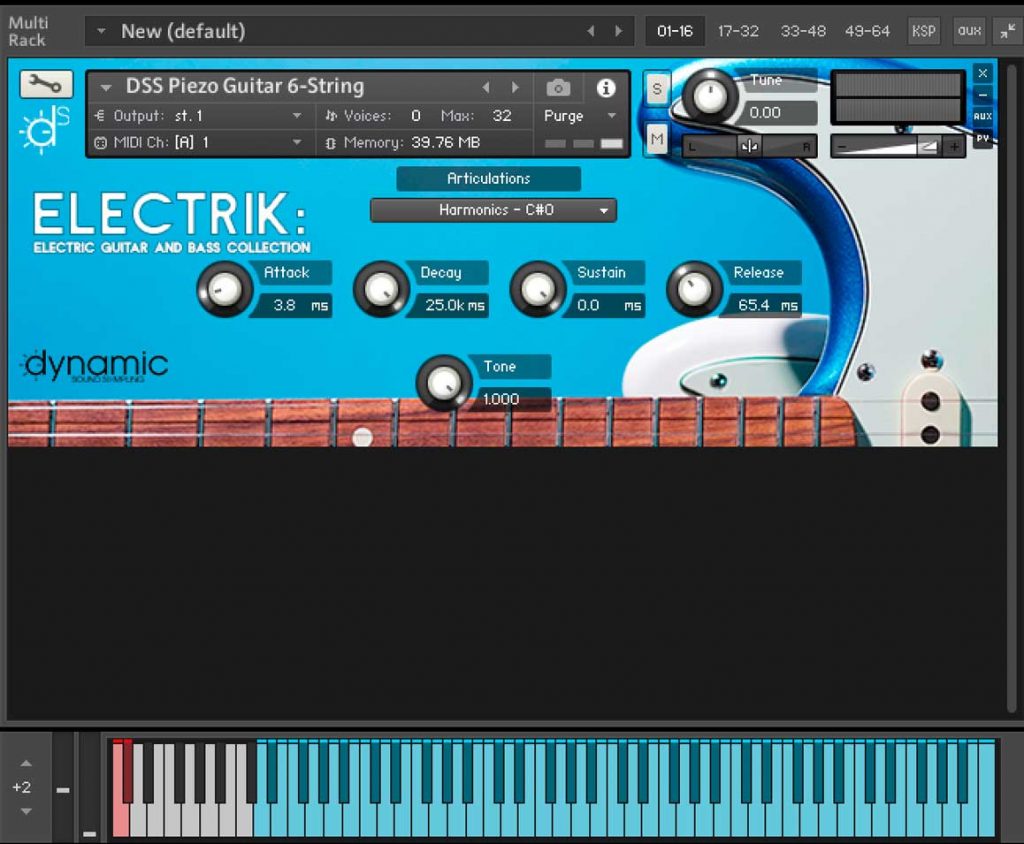Image resolution: width=1024 pixels, height=844 pixels.
Task: Open the multi preset dropdown arrow
Action: (101, 31)
